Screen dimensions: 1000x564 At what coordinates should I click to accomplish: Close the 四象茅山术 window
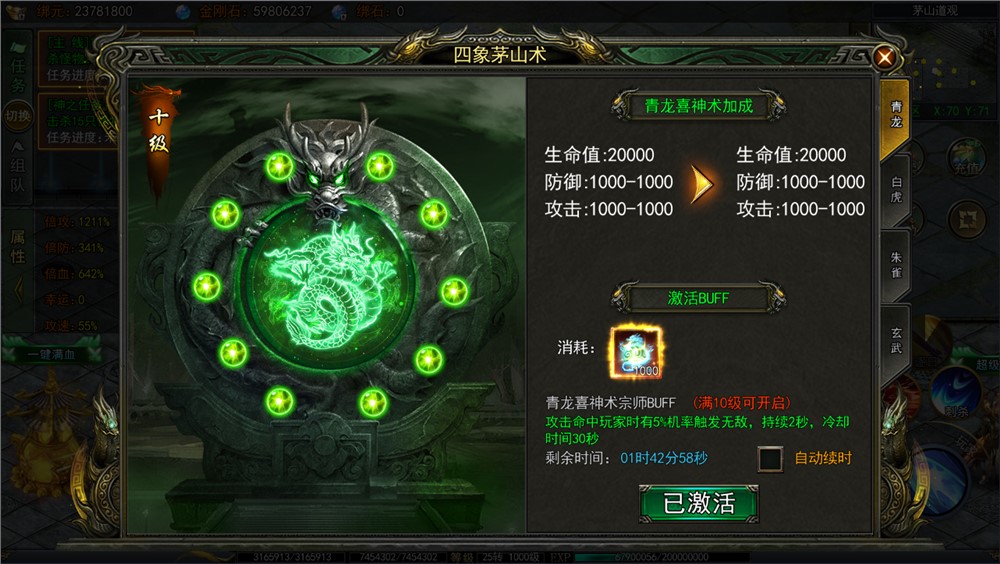[885, 57]
